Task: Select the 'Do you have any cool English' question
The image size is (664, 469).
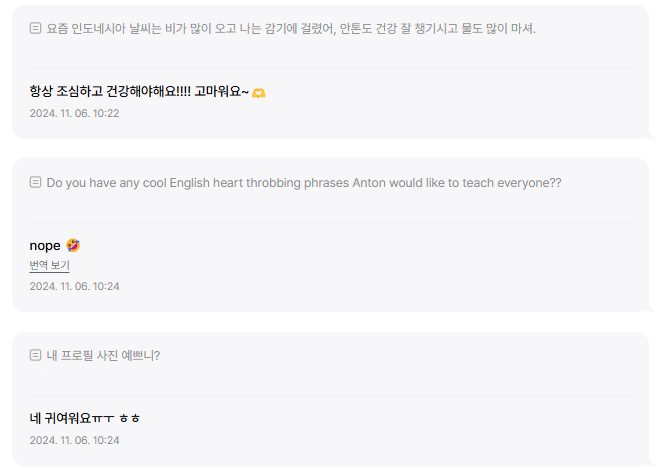Action: (304, 183)
